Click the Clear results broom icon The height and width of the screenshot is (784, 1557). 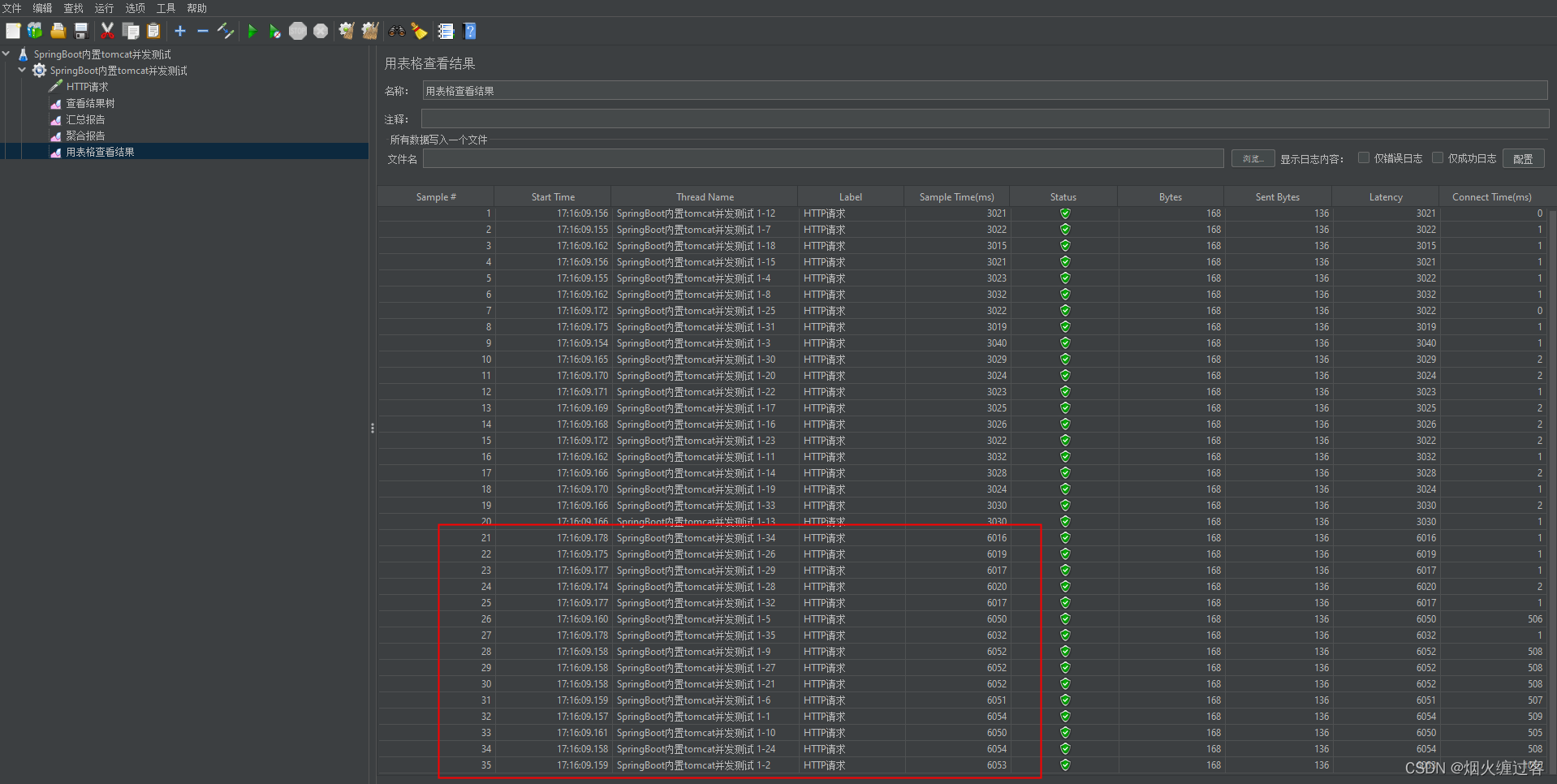347,31
